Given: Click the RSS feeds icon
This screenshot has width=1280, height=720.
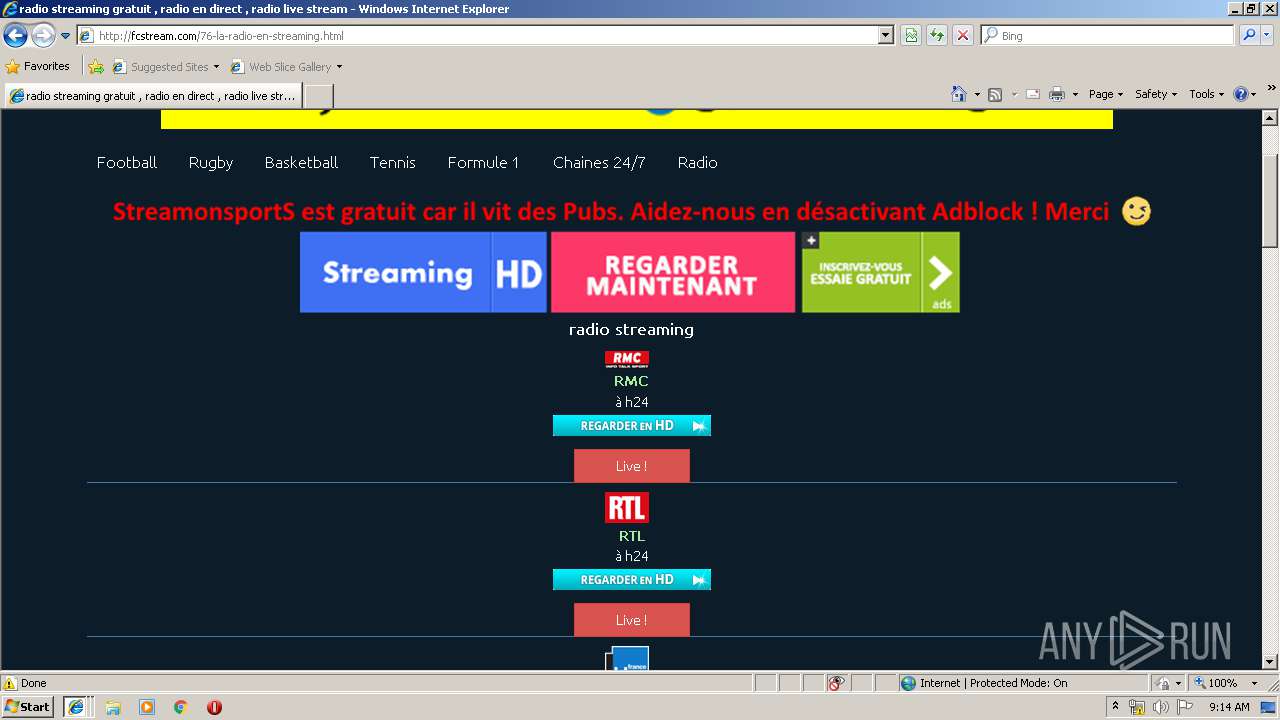Looking at the screenshot, I should 995,94.
